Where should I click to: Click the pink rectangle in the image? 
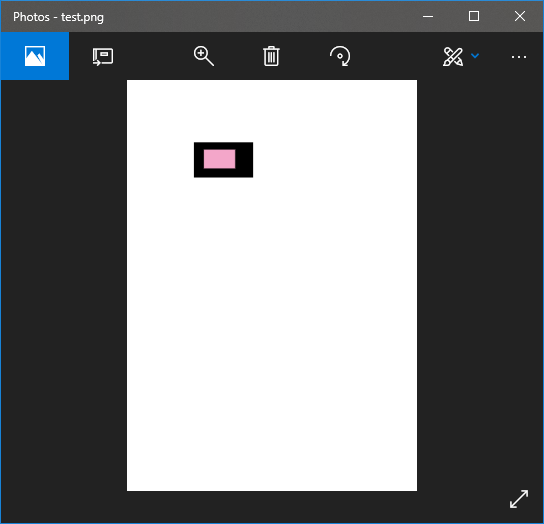[x=220, y=159]
